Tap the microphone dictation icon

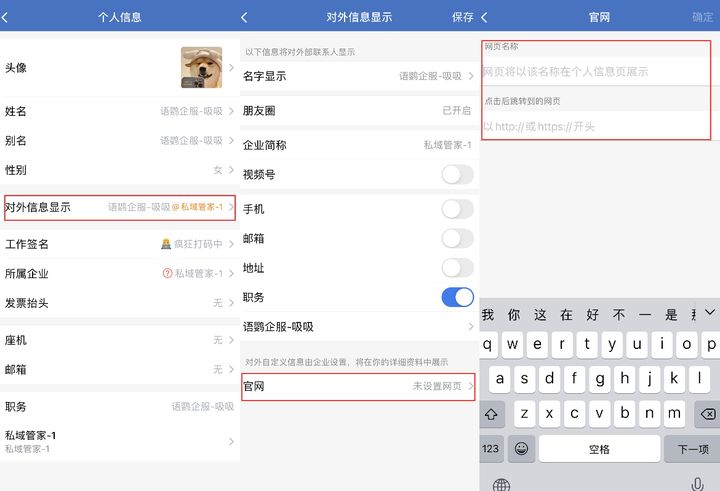coord(697,484)
